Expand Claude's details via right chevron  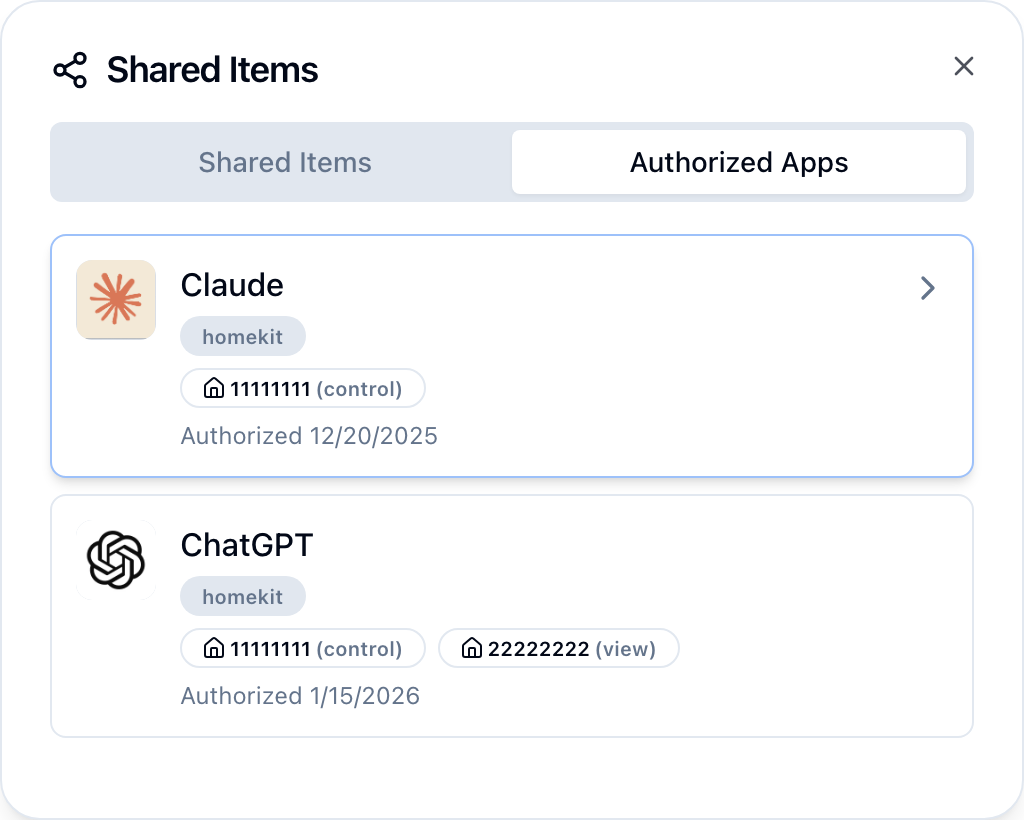coord(928,288)
